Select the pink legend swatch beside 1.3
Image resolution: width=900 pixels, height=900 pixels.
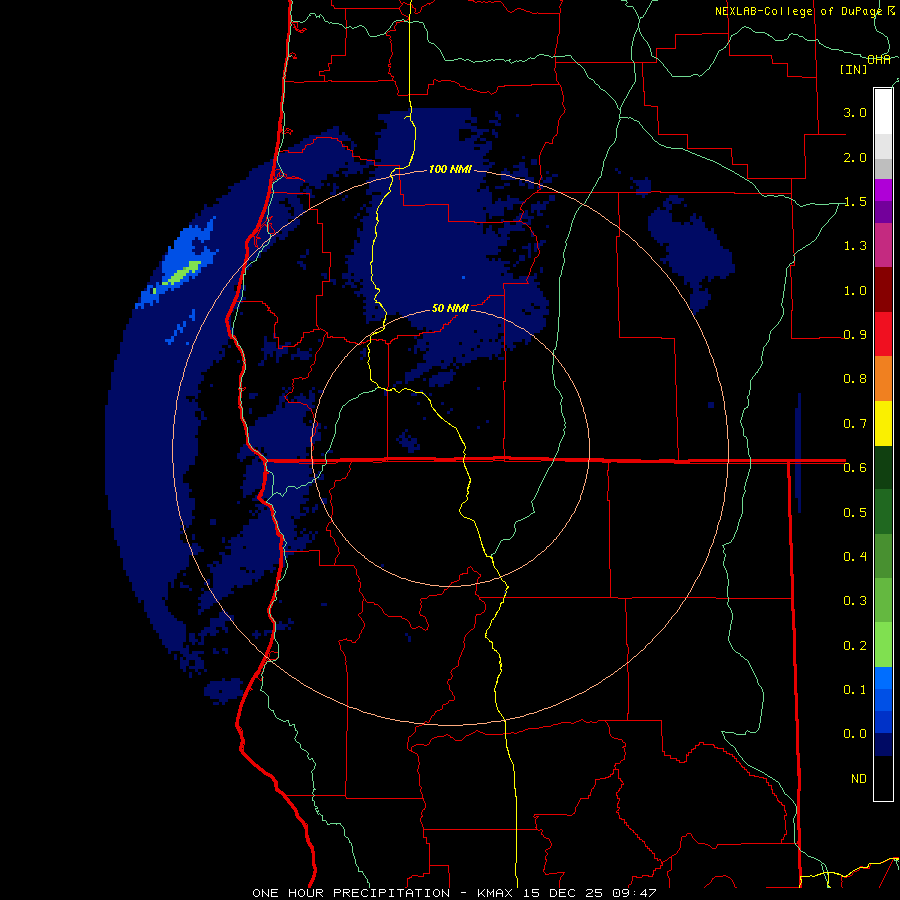[883, 245]
